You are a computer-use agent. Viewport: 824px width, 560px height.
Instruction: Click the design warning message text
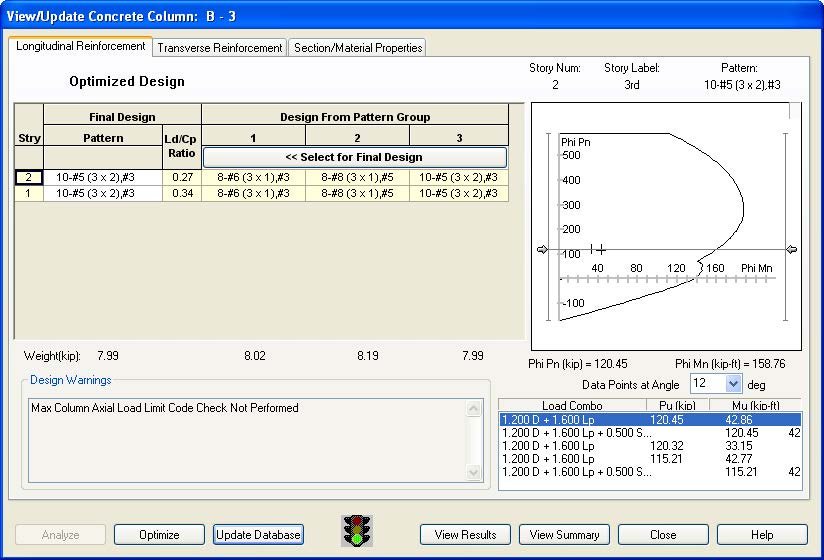tap(164, 408)
